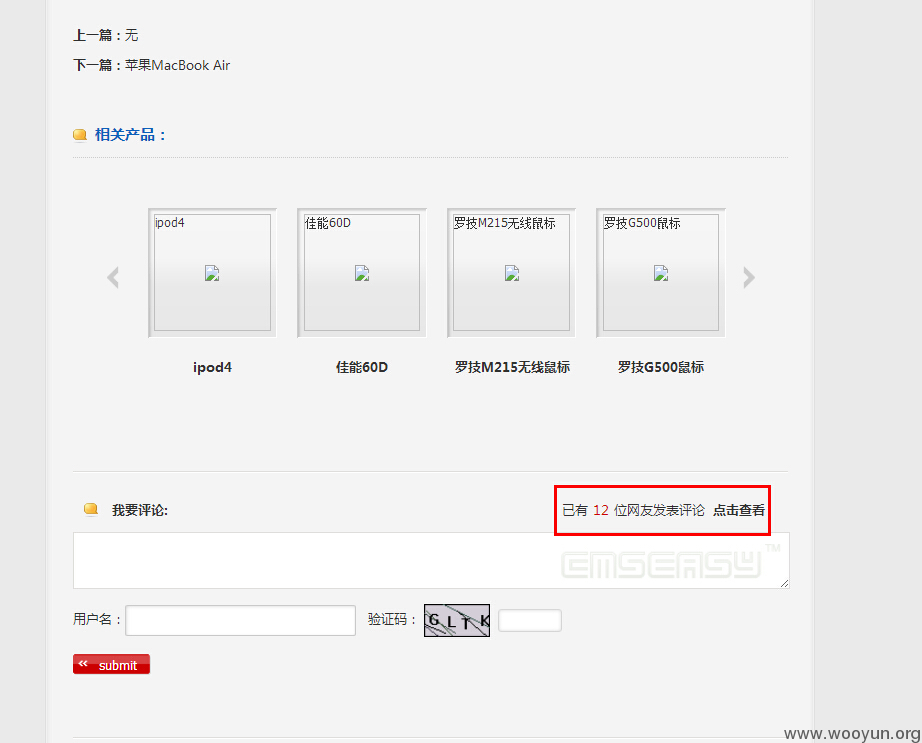
Task: Click the 我要评论 speech bubble icon
Action: pyautogui.click(x=91, y=509)
